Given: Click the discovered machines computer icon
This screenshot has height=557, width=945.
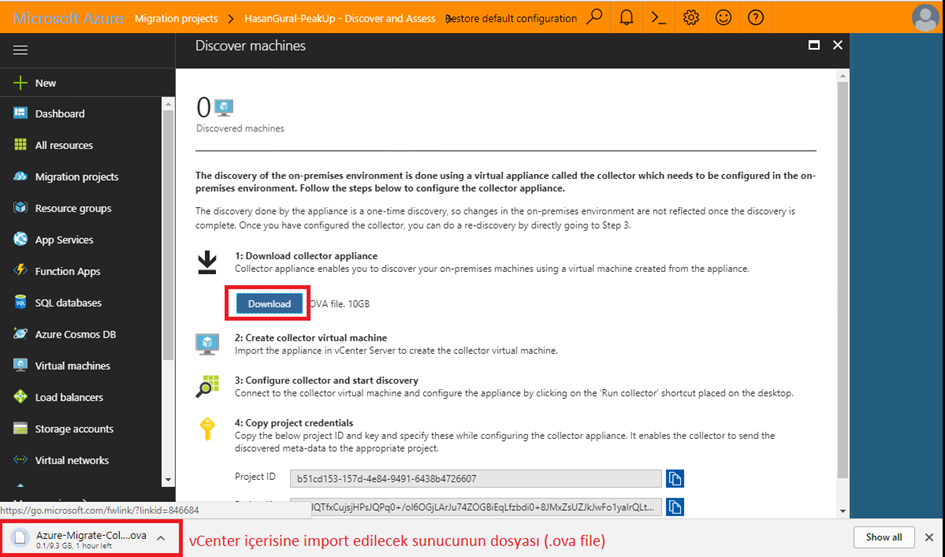Looking at the screenshot, I should (x=224, y=108).
